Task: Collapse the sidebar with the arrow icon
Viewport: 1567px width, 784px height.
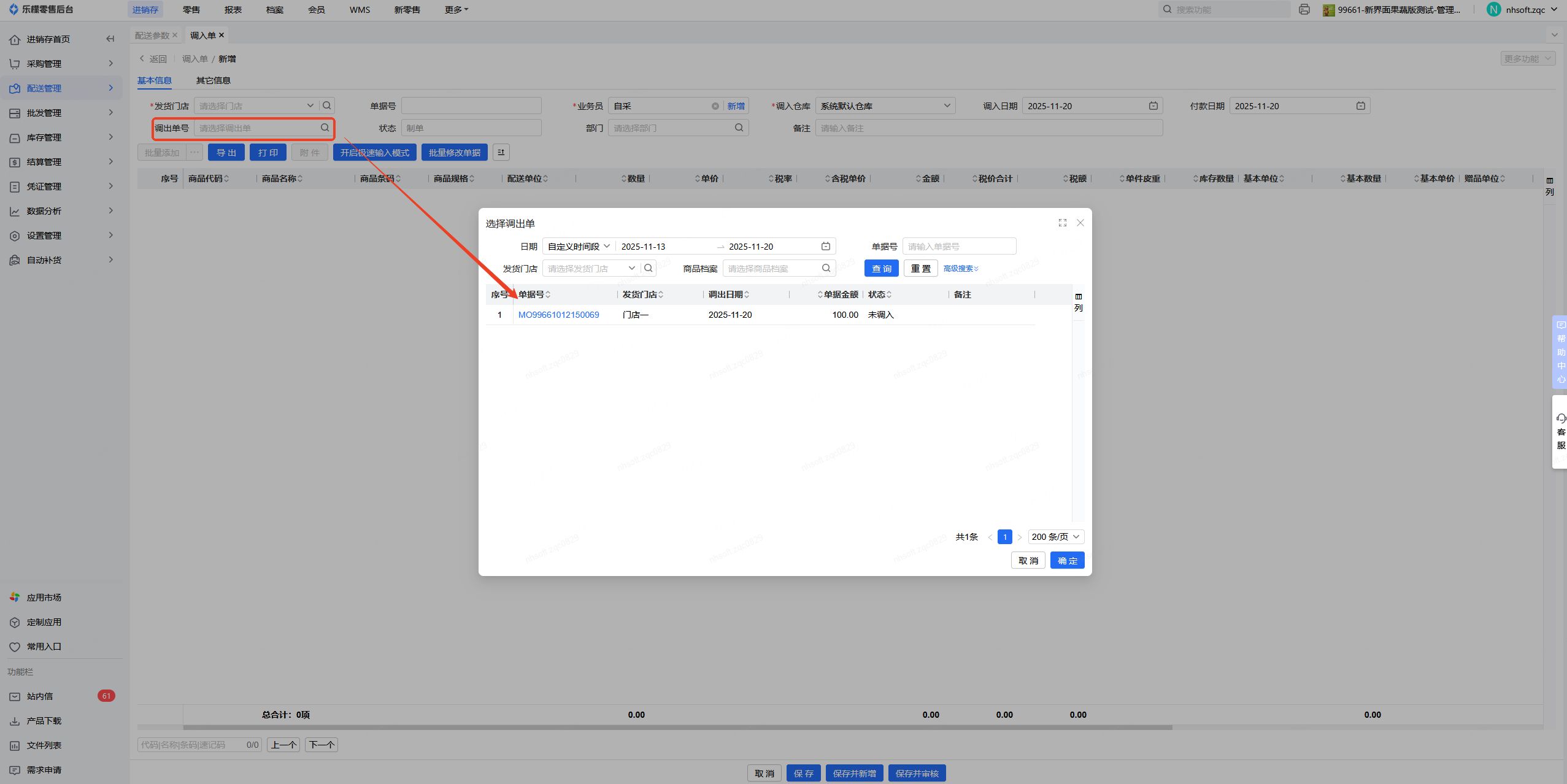Action: (x=110, y=39)
